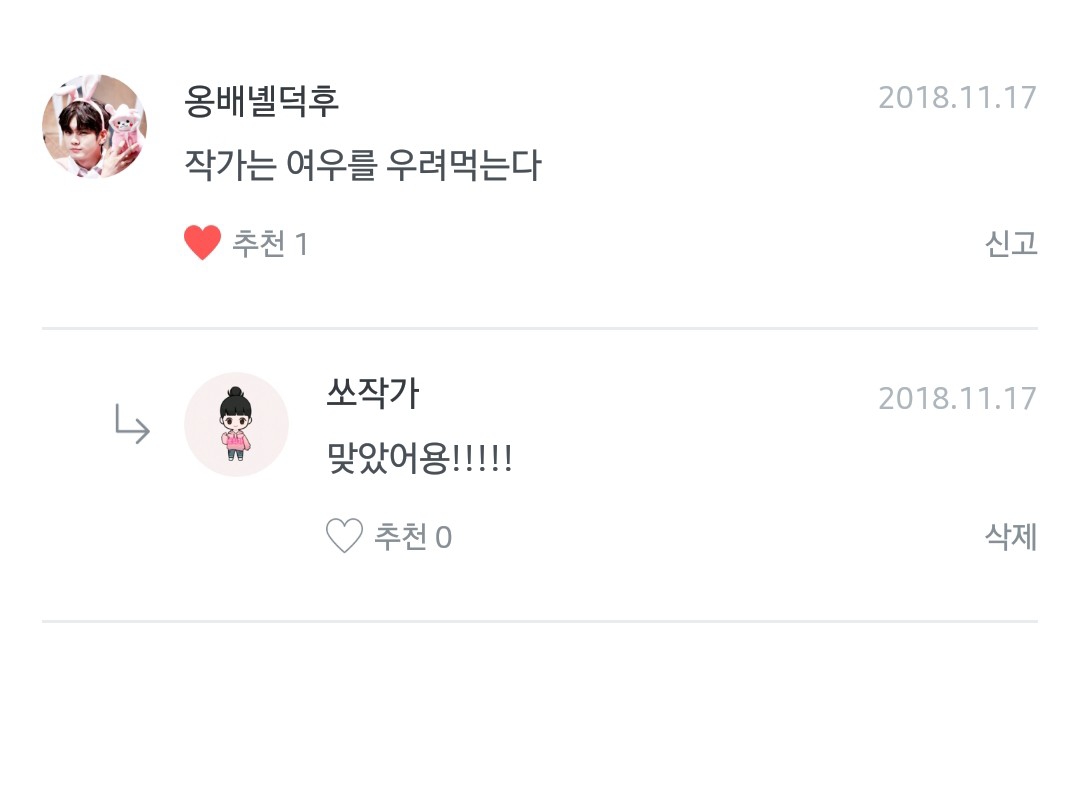The height and width of the screenshot is (810, 1080).
Task: Report the comment with 신고
Action: coord(1011,243)
